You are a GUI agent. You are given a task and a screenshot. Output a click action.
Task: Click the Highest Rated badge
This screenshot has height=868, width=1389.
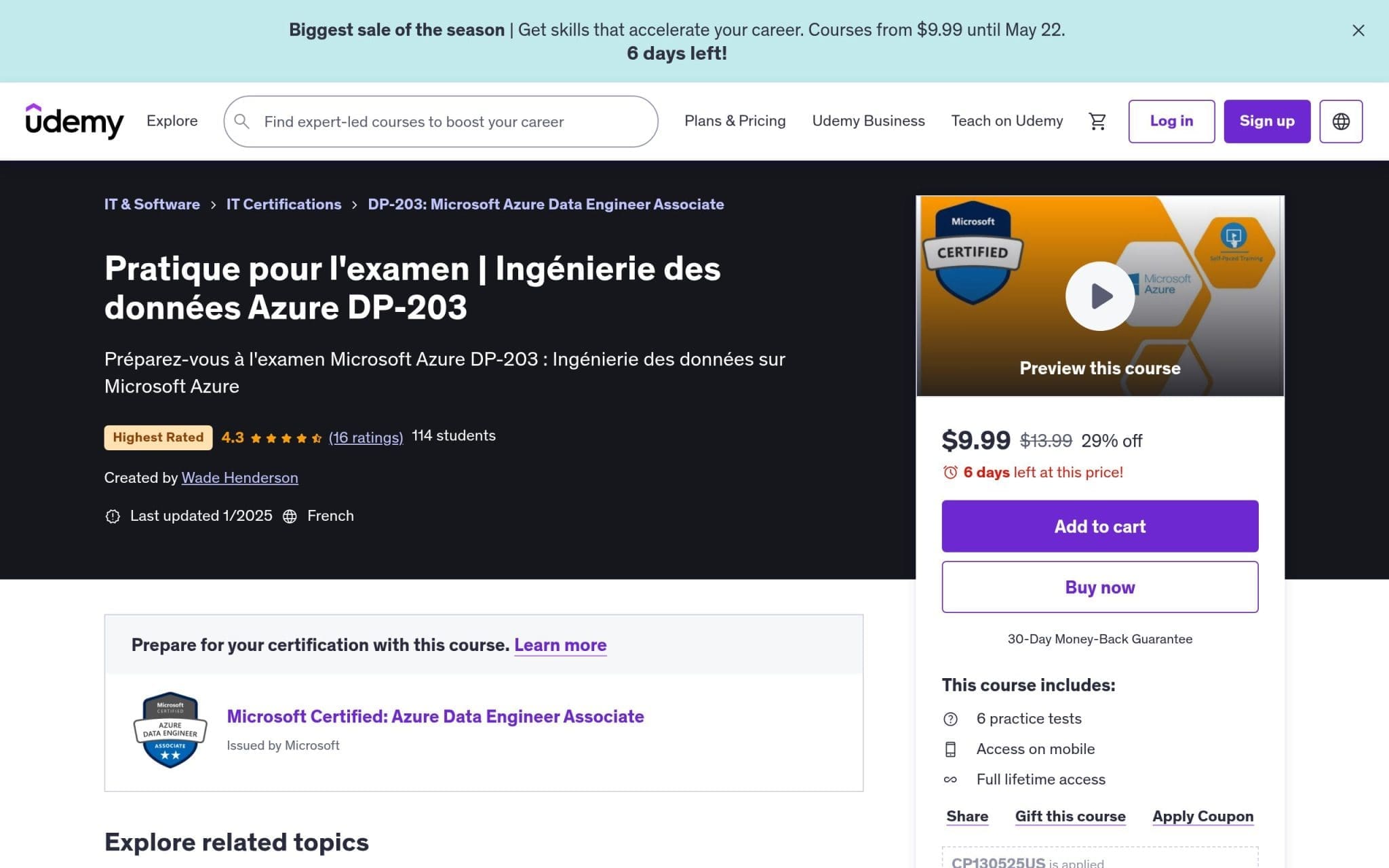tap(158, 437)
